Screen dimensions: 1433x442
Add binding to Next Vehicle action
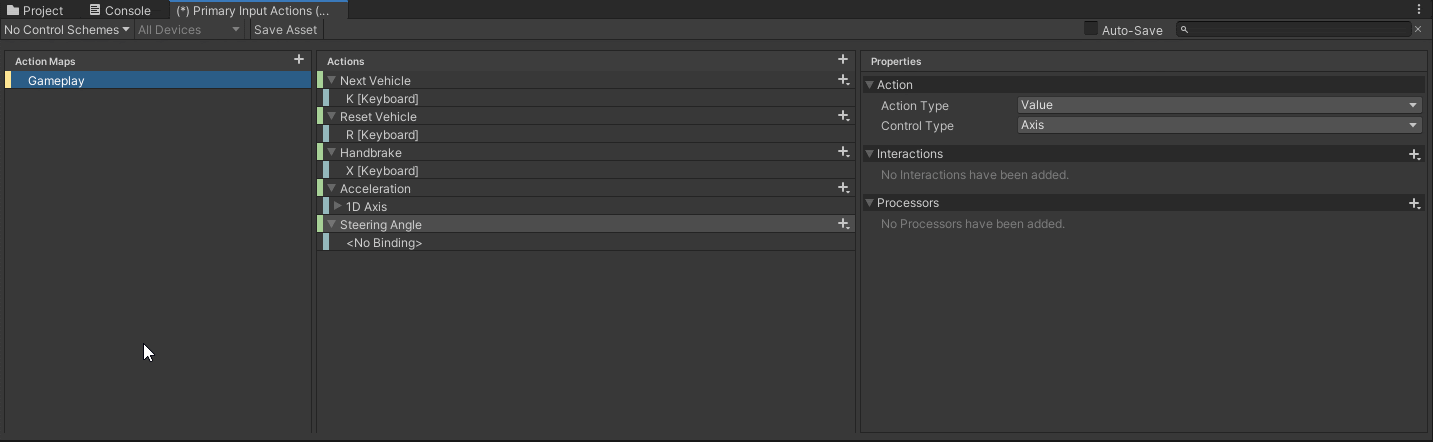click(x=843, y=80)
